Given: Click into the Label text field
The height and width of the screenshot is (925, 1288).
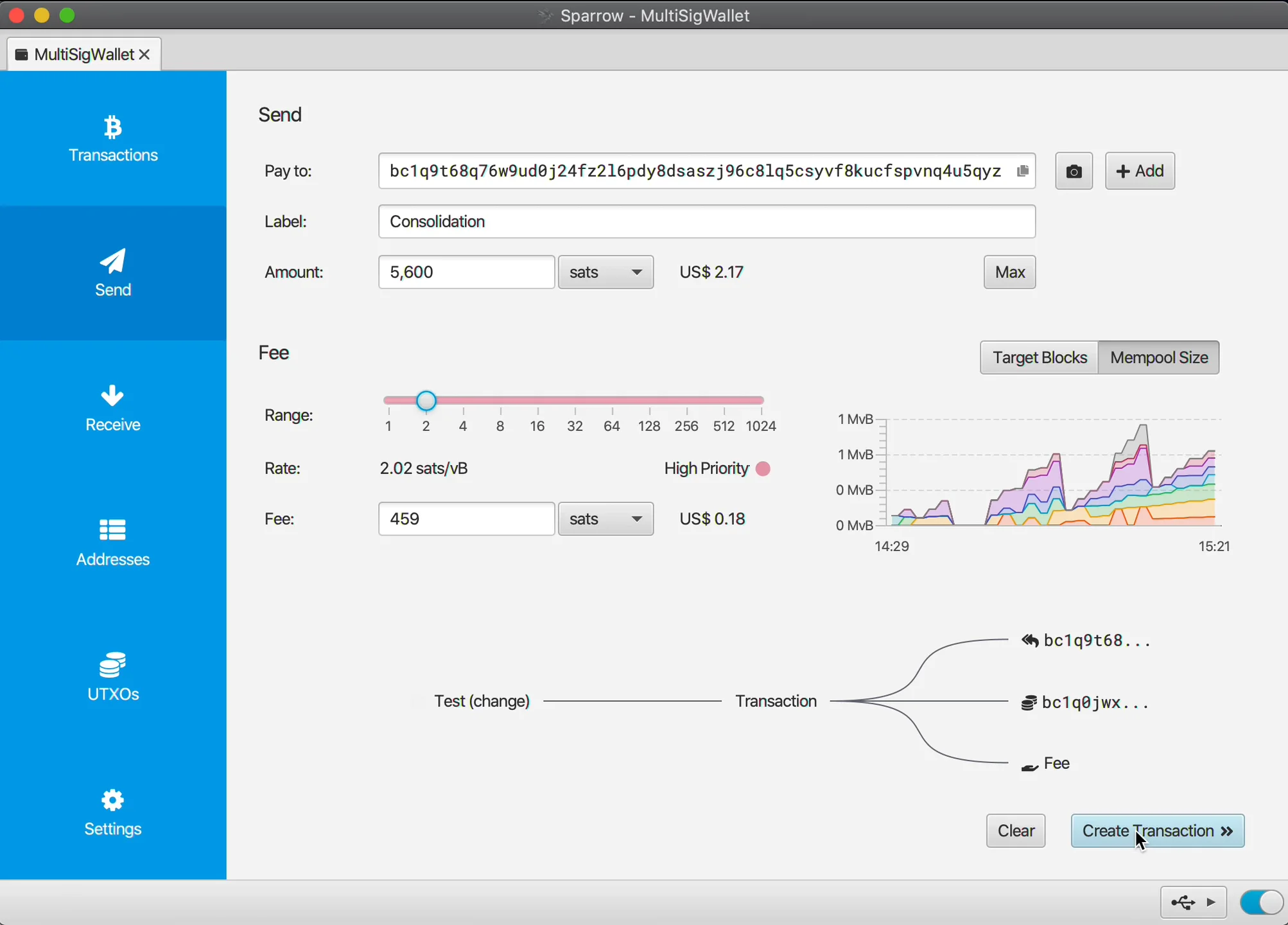Looking at the screenshot, I should [706, 222].
